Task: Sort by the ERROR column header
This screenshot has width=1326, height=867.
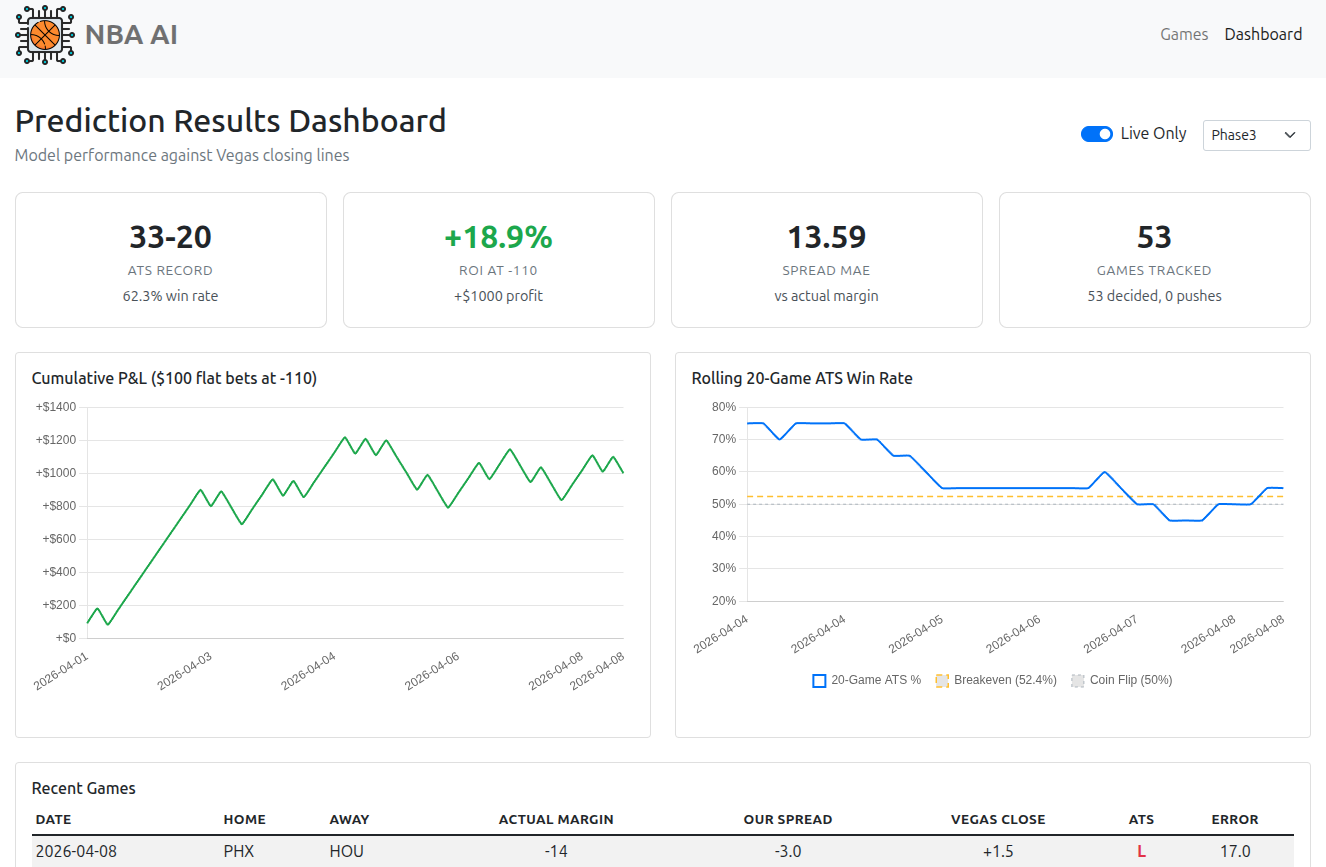Action: pos(1234,819)
